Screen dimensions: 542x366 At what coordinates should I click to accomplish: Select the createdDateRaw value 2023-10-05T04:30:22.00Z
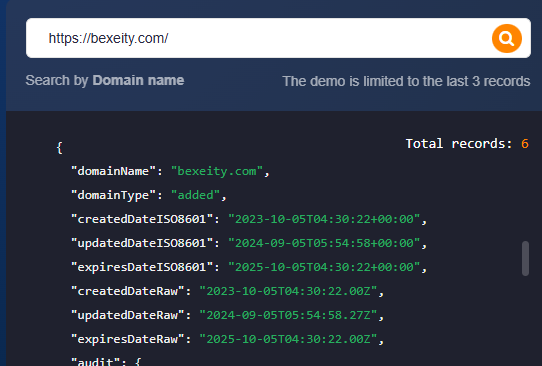(x=288, y=291)
